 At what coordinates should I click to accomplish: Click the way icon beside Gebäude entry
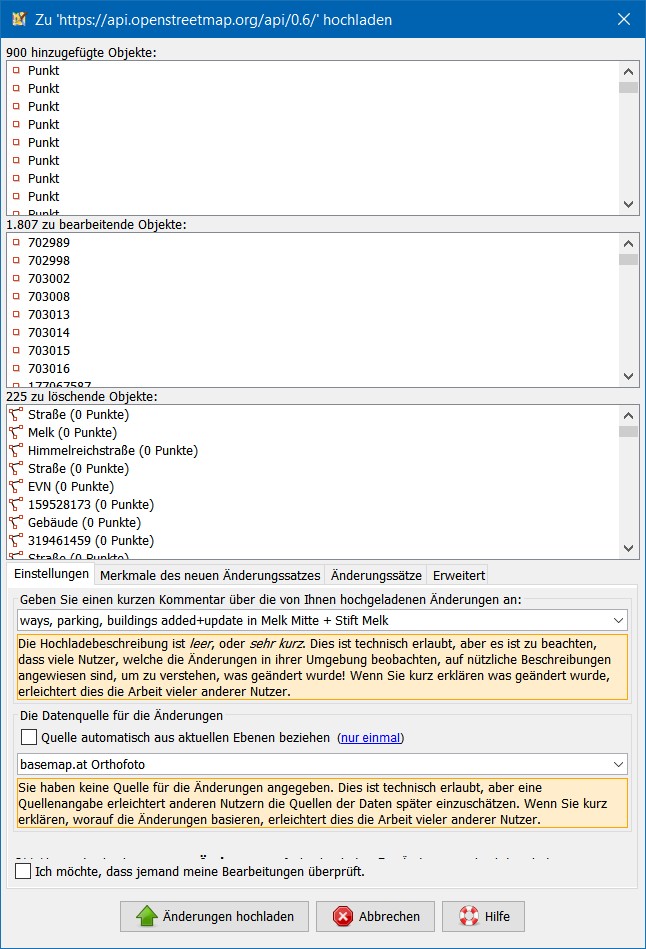point(16,523)
